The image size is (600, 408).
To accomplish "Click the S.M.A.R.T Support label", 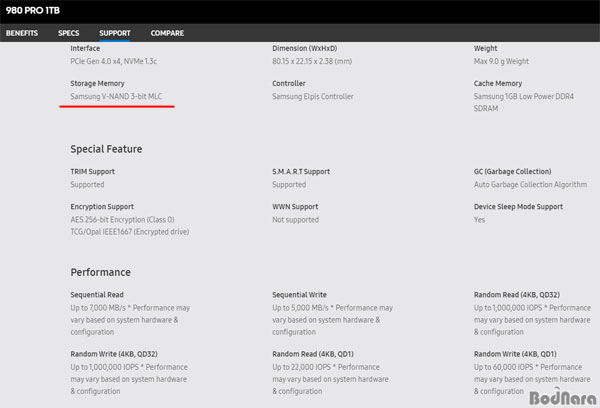I will pyautogui.click(x=301, y=171).
